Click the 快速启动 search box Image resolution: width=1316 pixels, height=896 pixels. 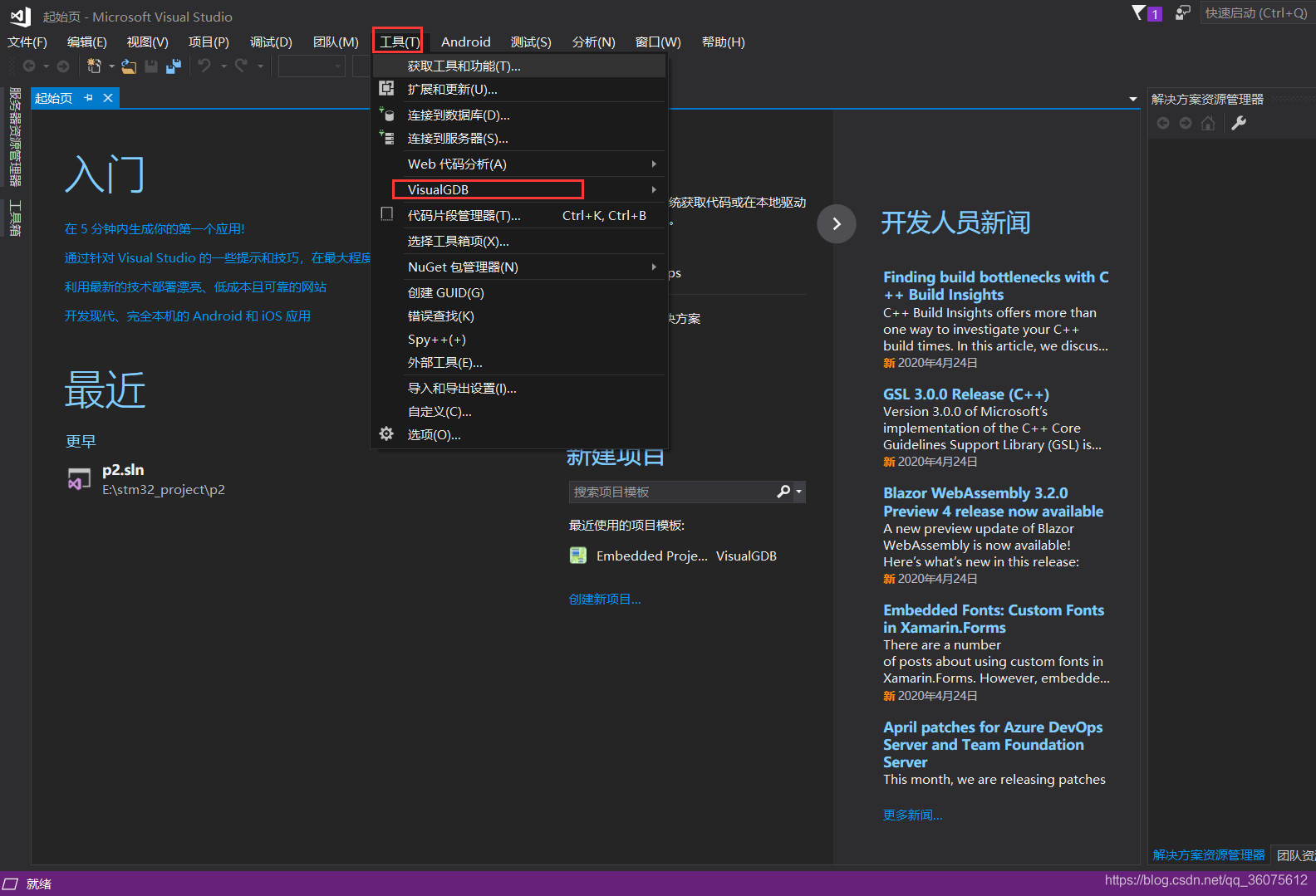1258,13
